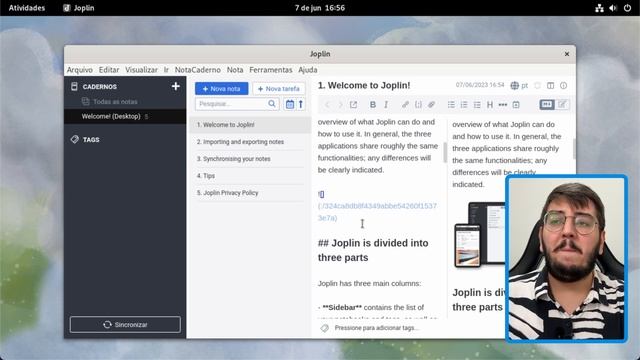Open the note in an external editor
Viewport: 640px width, 360px height.
pos(353,104)
